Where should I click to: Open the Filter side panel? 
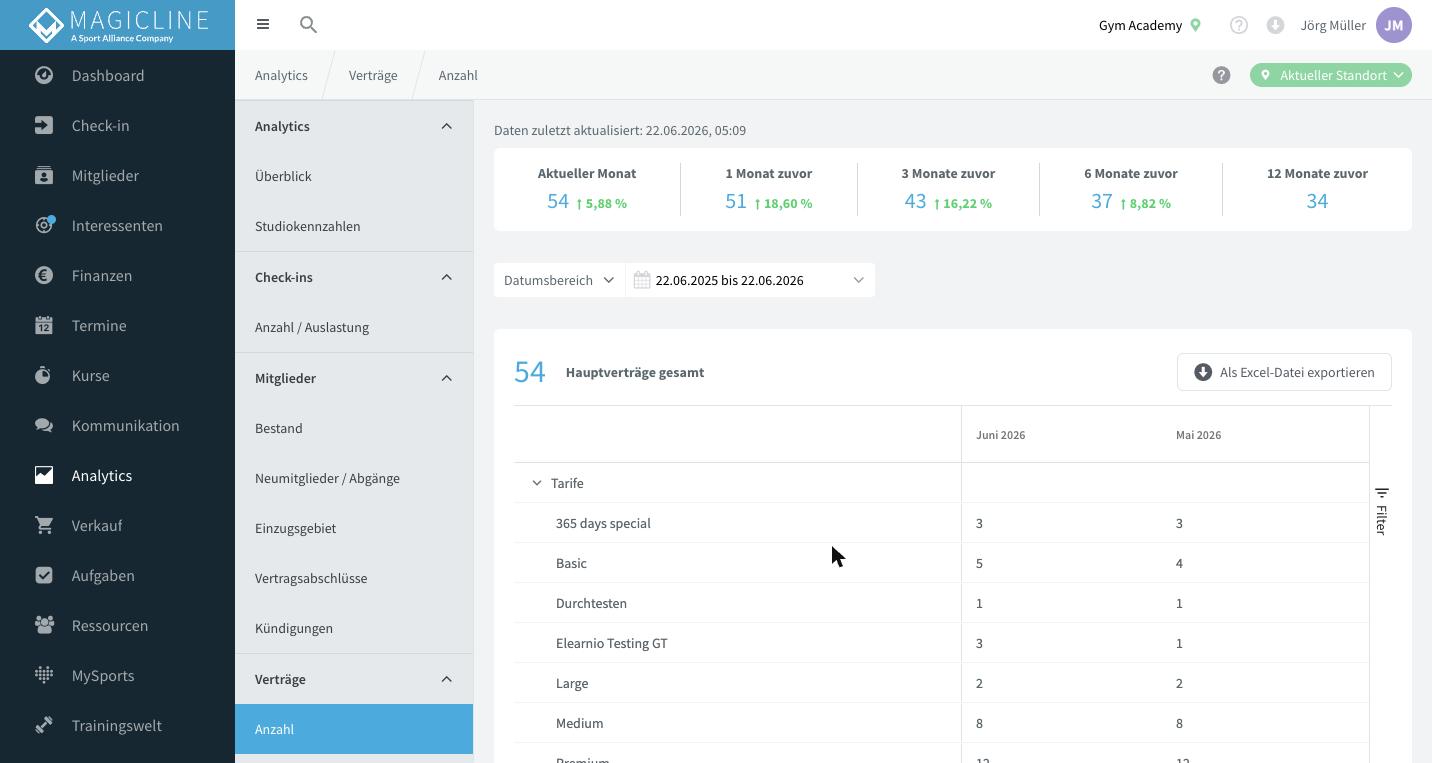click(1381, 511)
